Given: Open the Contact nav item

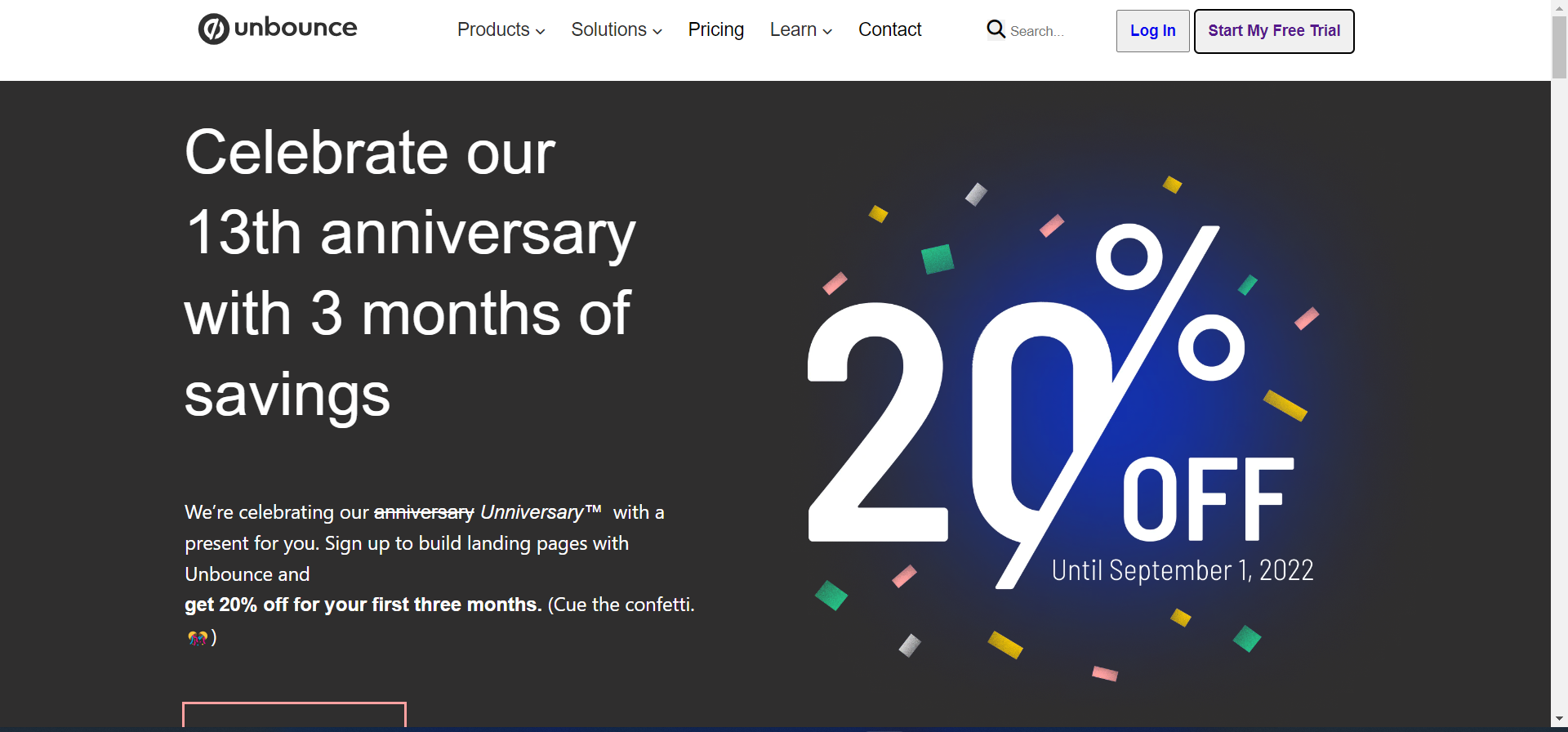Looking at the screenshot, I should 889,30.
